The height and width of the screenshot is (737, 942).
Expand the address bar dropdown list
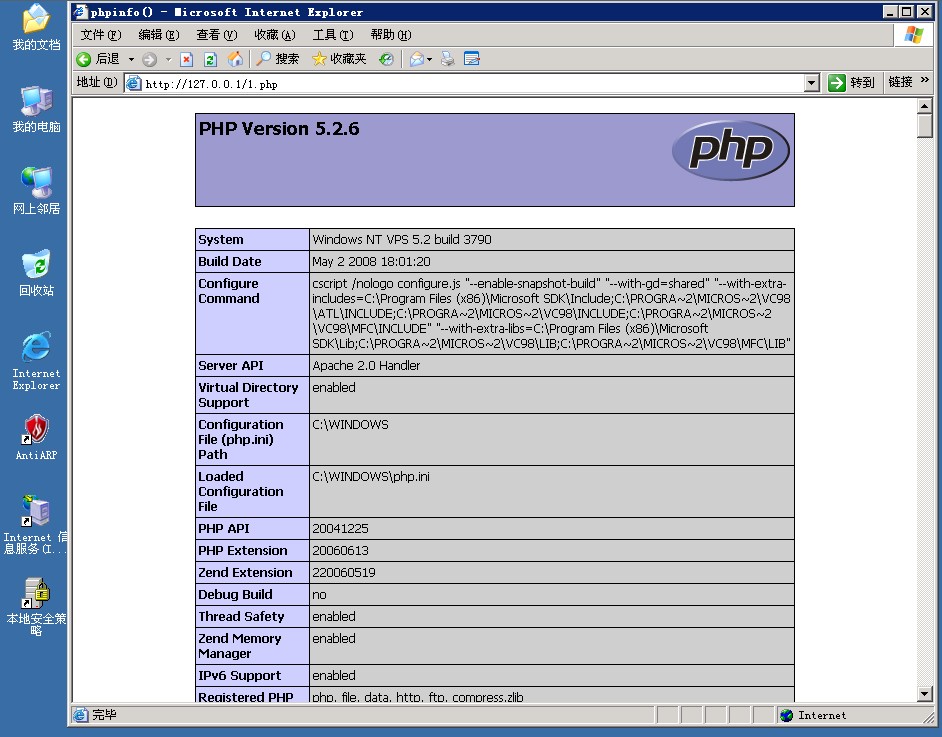coord(812,83)
